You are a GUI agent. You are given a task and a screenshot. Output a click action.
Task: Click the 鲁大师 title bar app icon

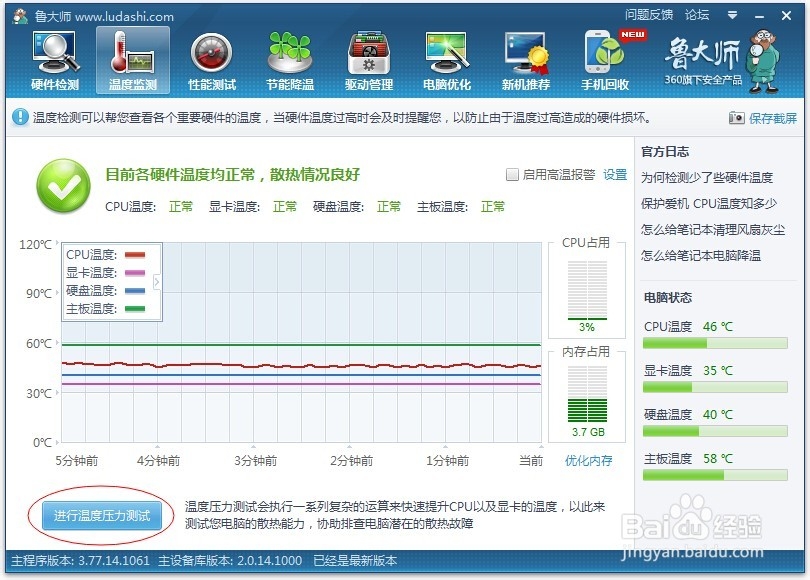20,16
